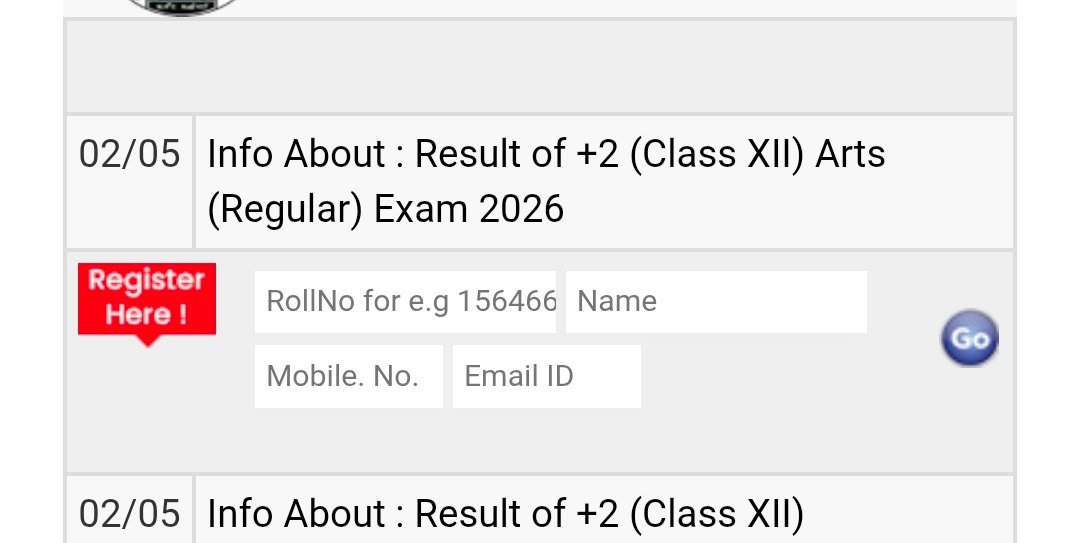The width and height of the screenshot is (1080, 543).
Task: Click the empty grey banner above the notices
Action: (540, 67)
